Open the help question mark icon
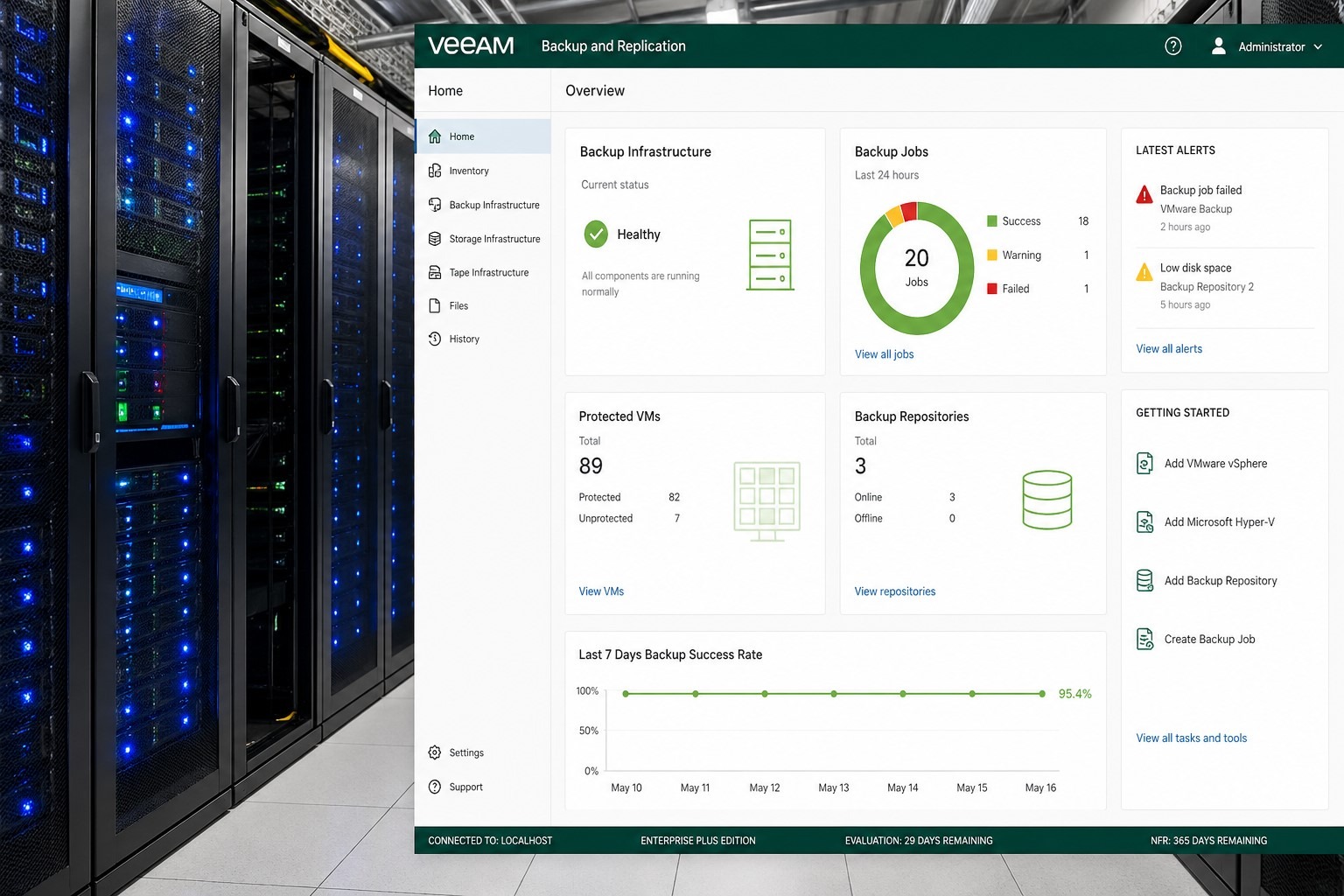Screen dimensions: 1344x896 (x=1173, y=46)
